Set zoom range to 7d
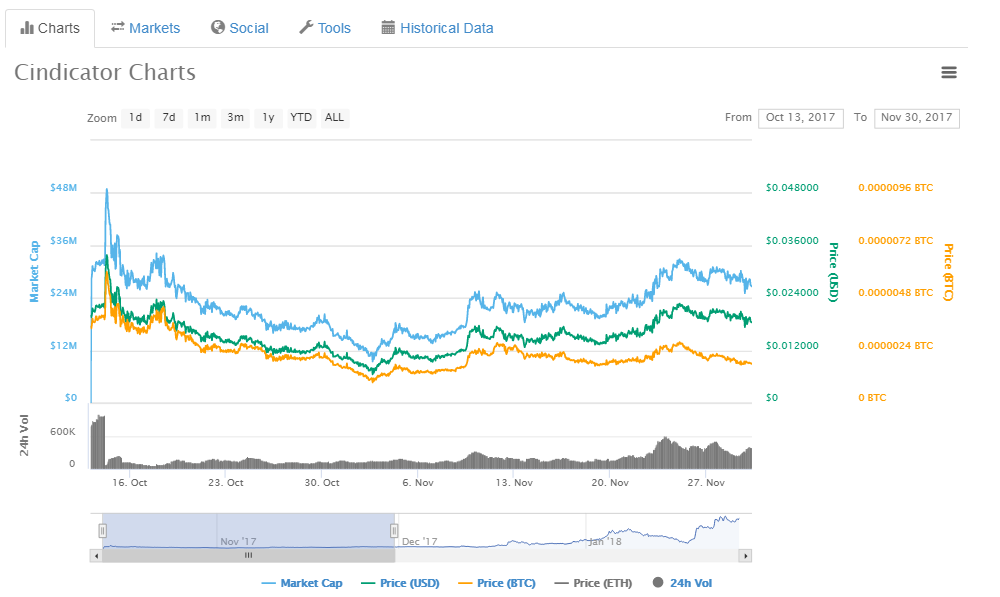 coord(169,117)
